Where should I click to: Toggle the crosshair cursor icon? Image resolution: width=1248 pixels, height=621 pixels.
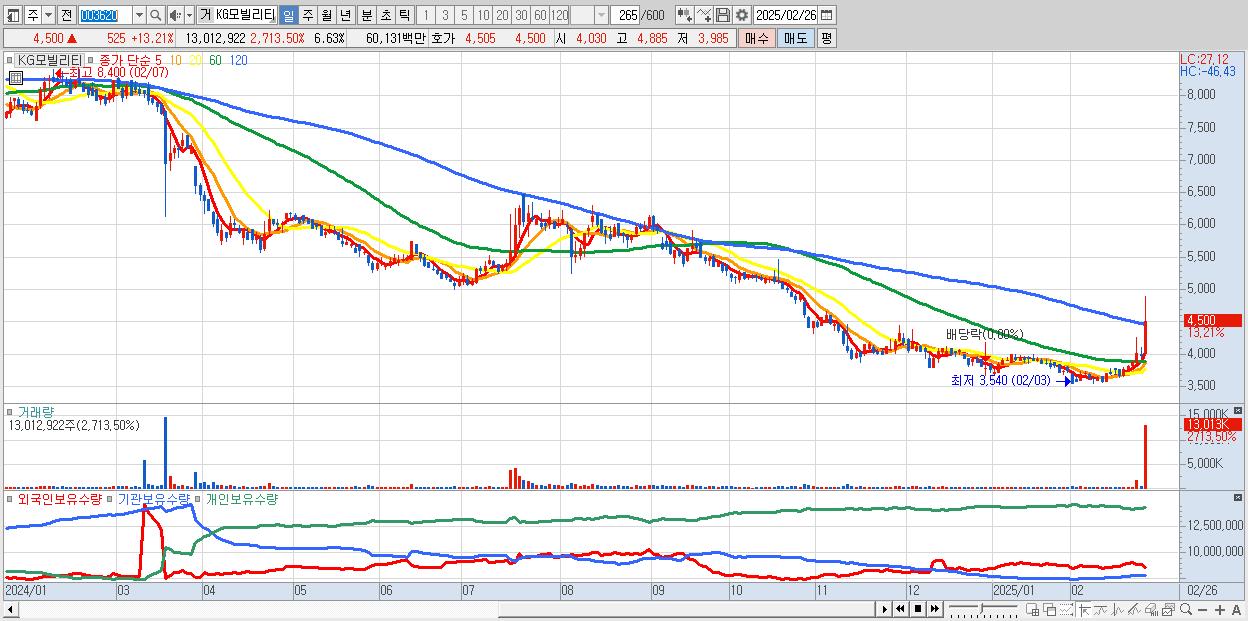pyautogui.click(x=1084, y=609)
